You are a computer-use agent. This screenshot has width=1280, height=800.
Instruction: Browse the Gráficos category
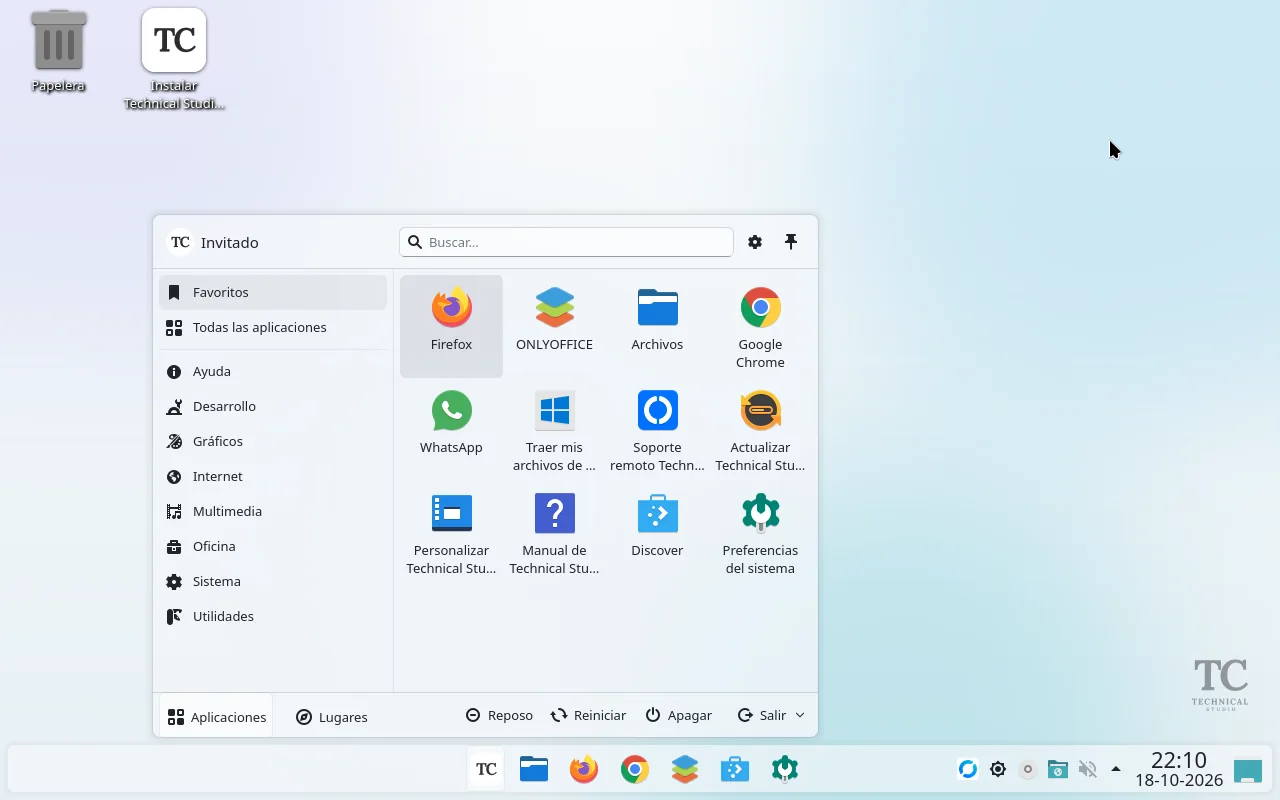click(x=273, y=441)
